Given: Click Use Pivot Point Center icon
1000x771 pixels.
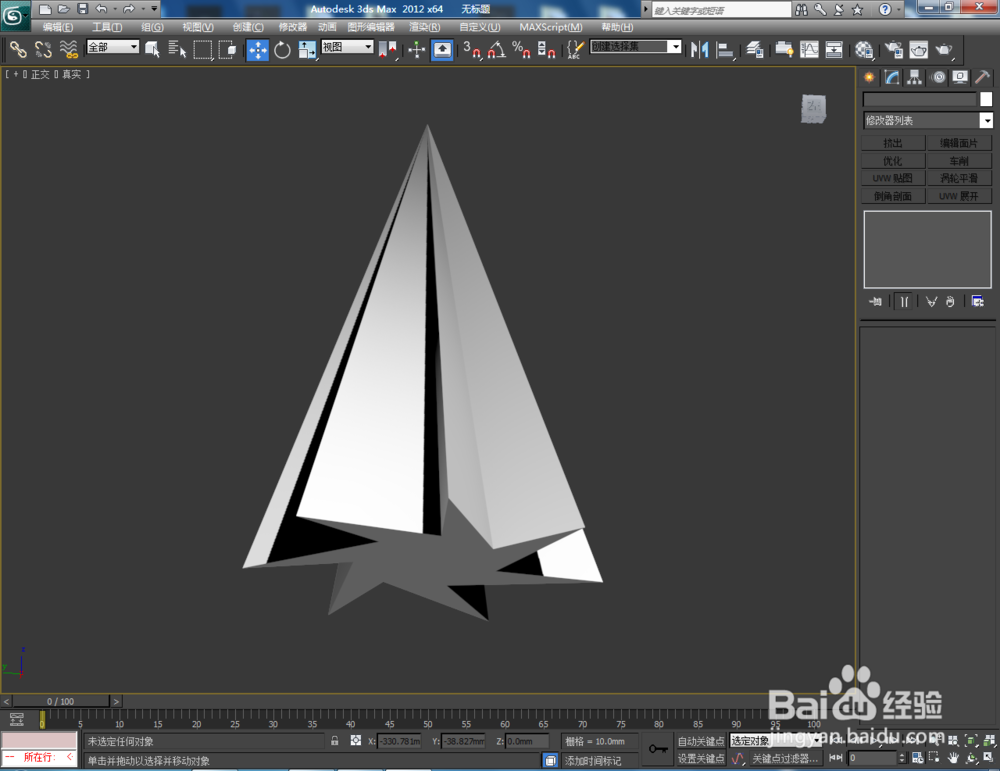Looking at the screenshot, I should tap(387, 50).
